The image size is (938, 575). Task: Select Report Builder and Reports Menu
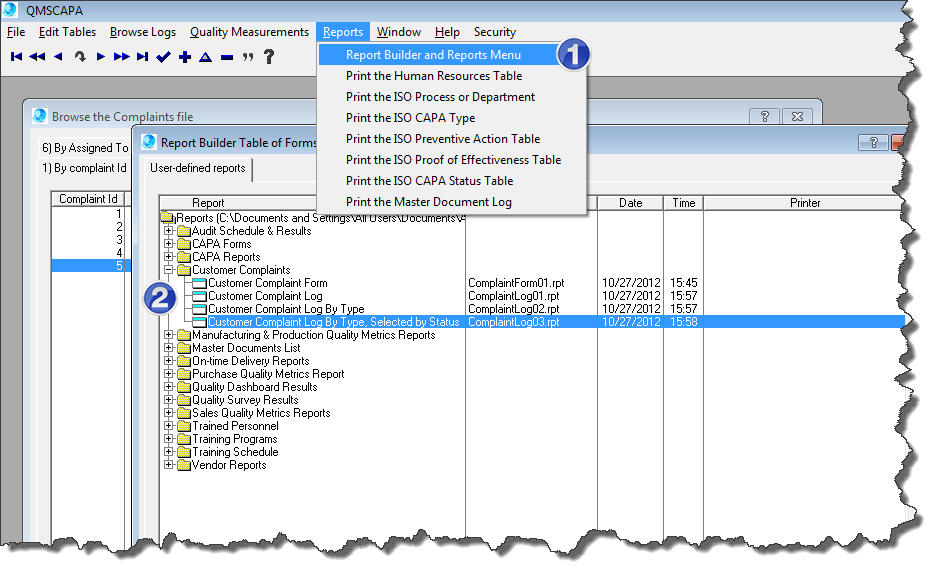(x=433, y=55)
